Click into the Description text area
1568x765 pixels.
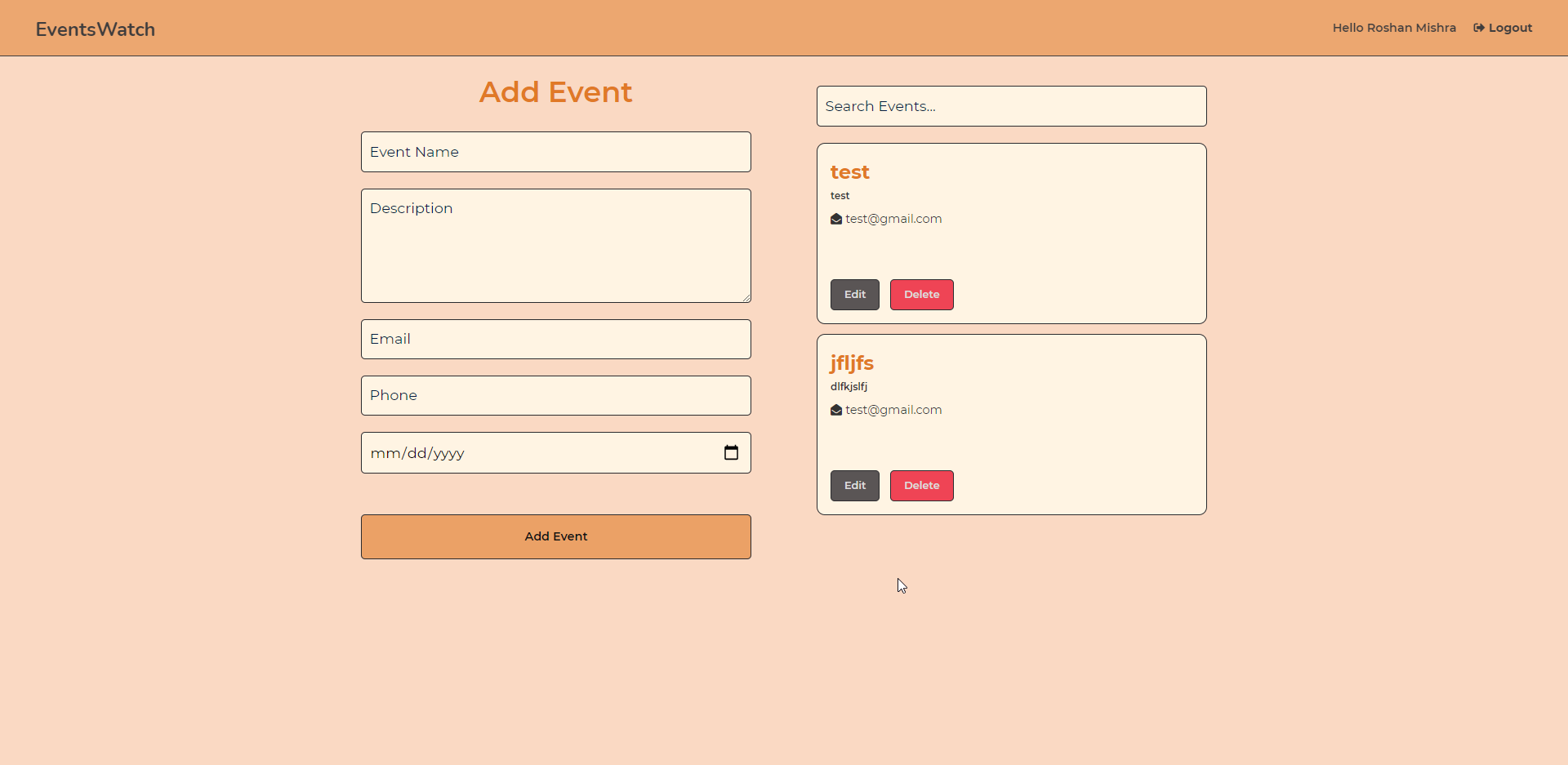(x=555, y=245)
